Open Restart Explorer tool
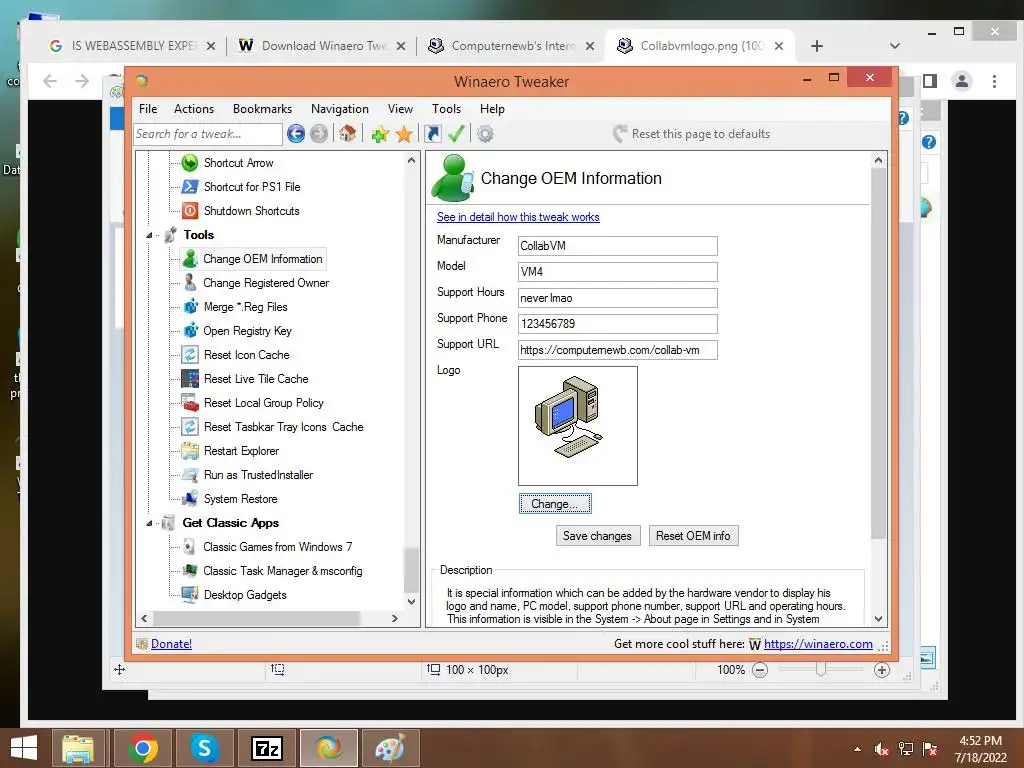Screen dimensions: 1024x768 pyautogui.click(x=241, y=451)
